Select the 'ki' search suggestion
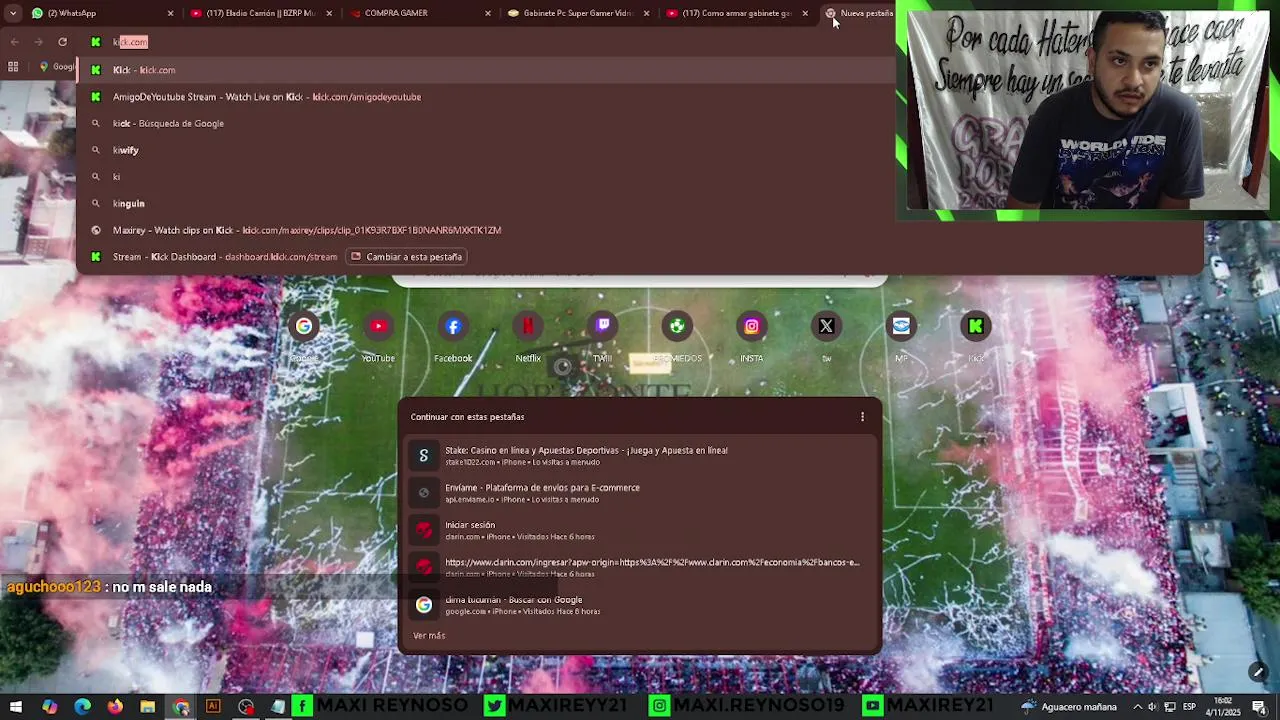The width and height of the screenshot is (1280, 720). (x=640, y=176)
